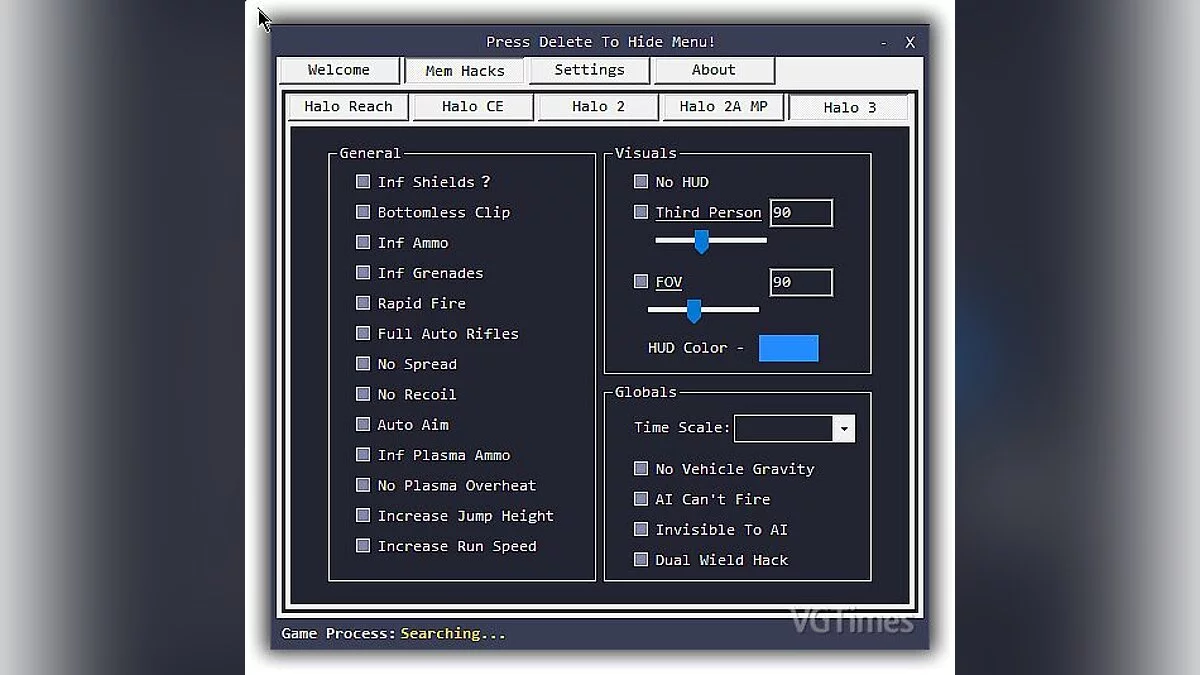Check Full Auto Rifles option
This screenshot has height=675, width=1200.
[x=363, y=333]
